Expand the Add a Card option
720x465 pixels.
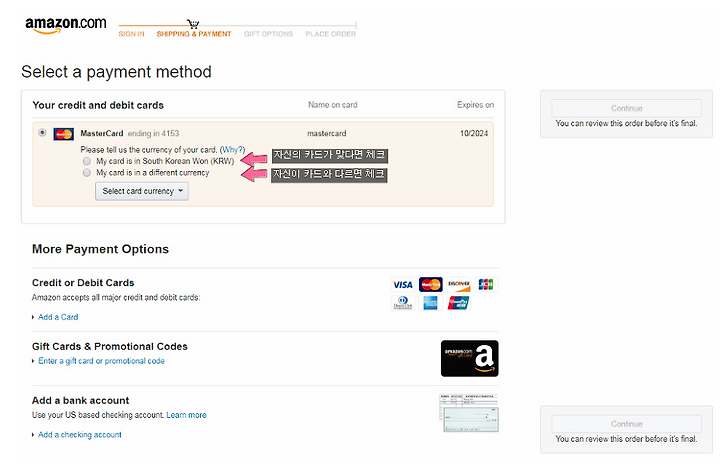[x=58, y=317]
